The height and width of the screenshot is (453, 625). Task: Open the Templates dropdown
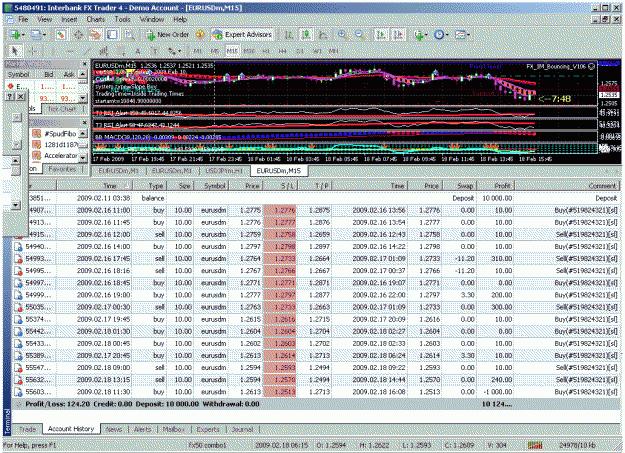point(462,35)
